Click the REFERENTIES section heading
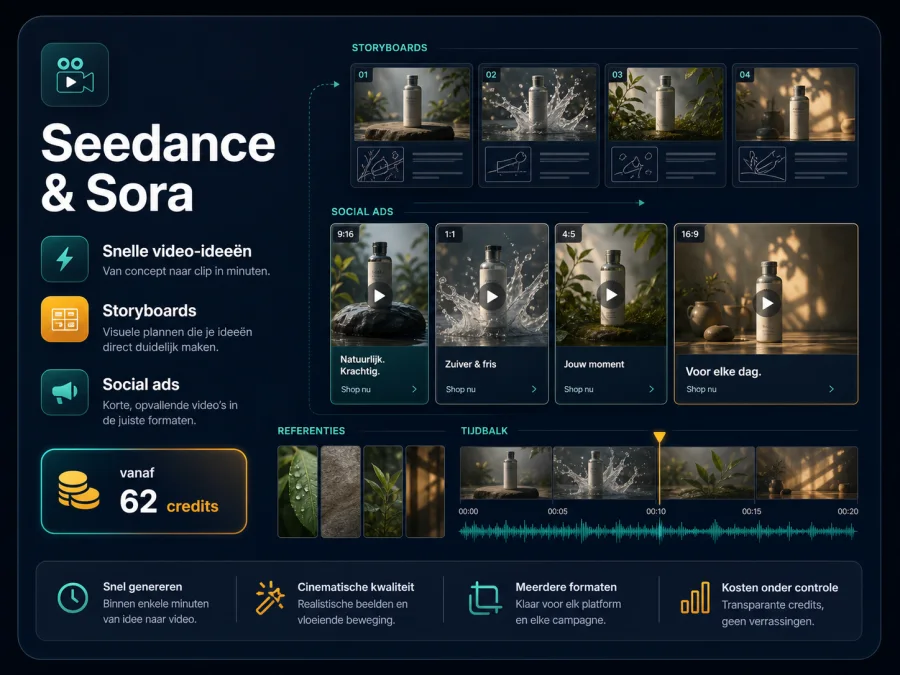Viewport: 900px width, 675px height. (311, 430)
